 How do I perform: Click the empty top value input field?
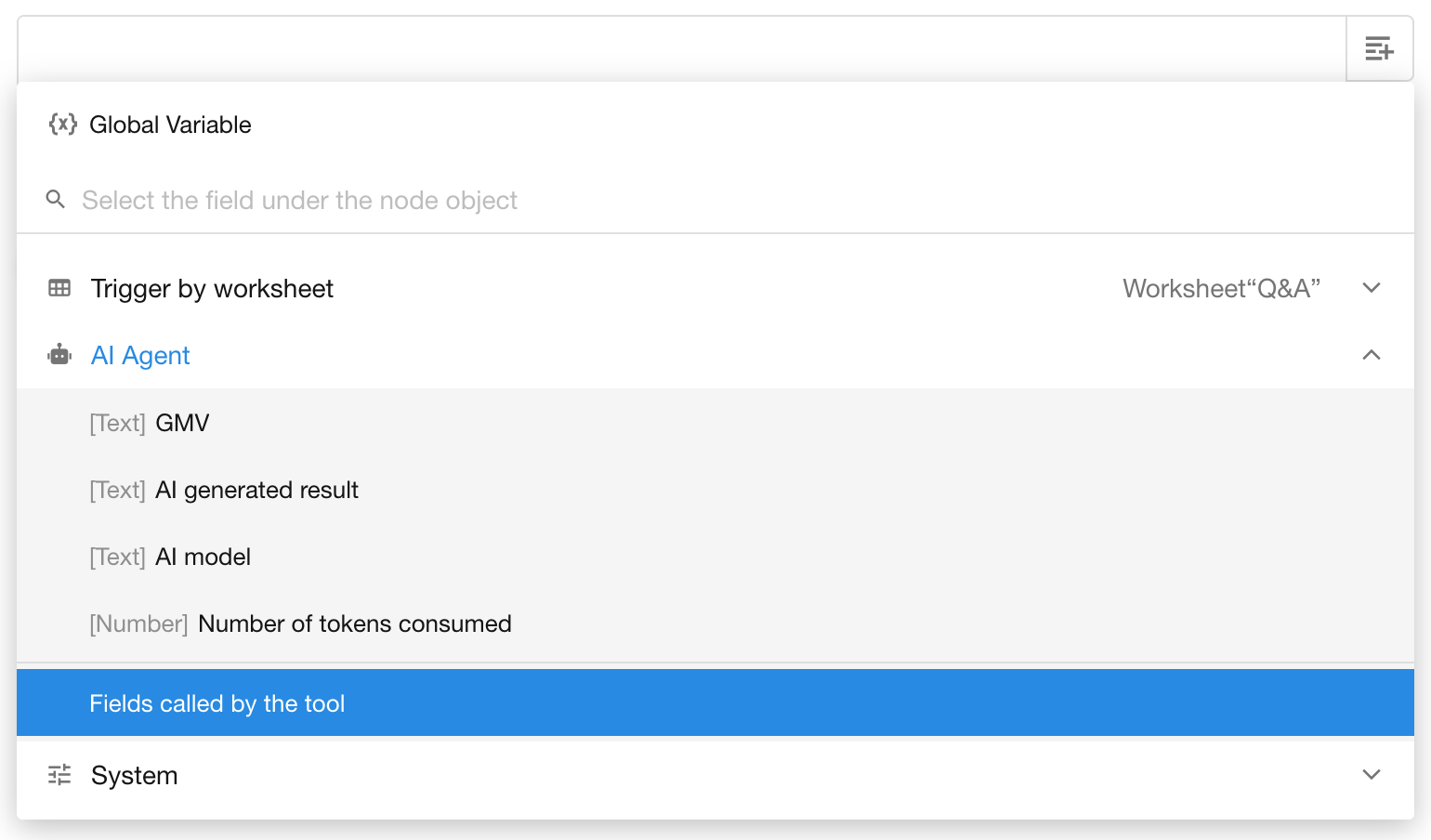coord(680,48)
